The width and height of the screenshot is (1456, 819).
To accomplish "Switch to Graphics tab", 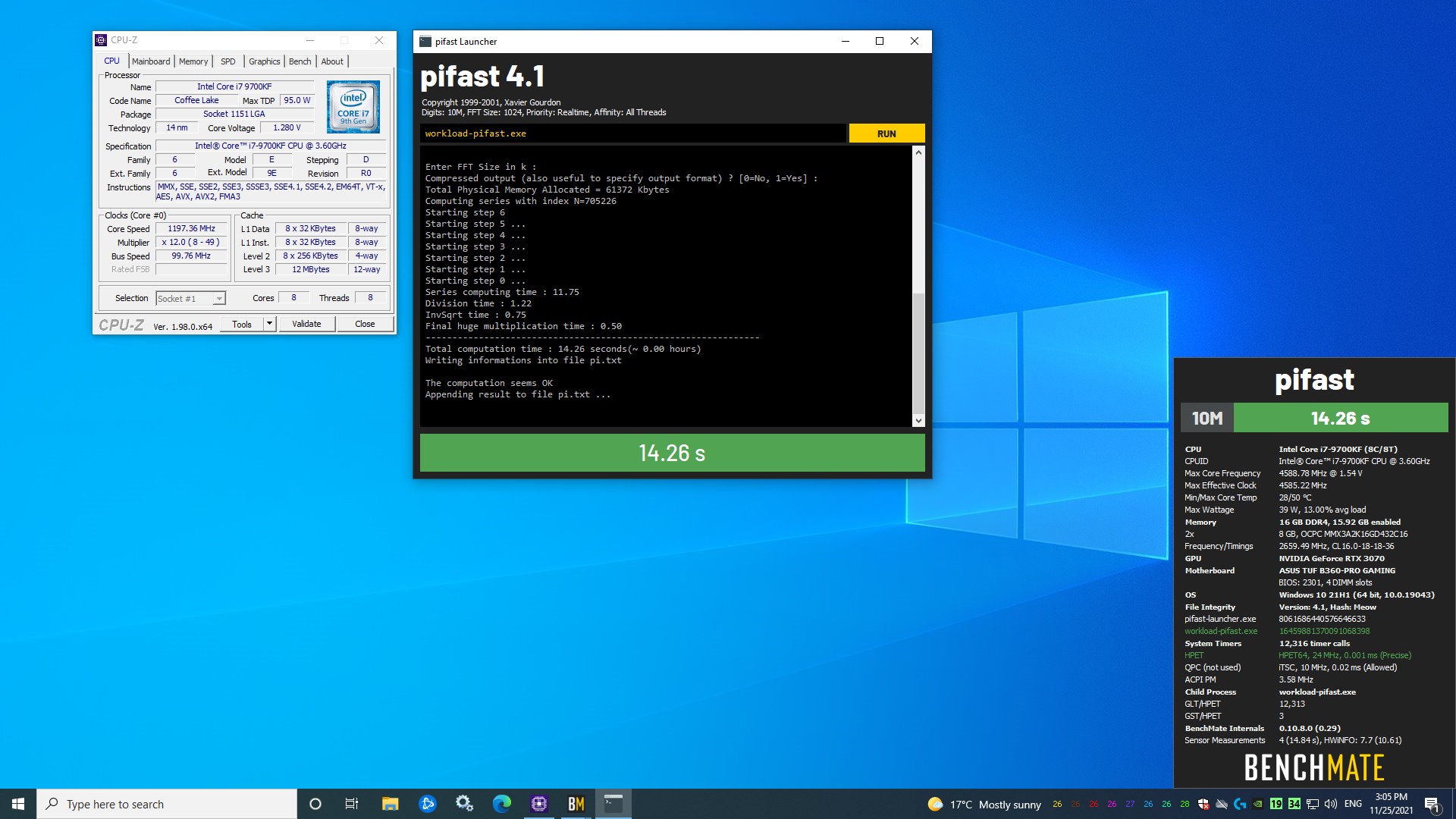I will point(265,61).
